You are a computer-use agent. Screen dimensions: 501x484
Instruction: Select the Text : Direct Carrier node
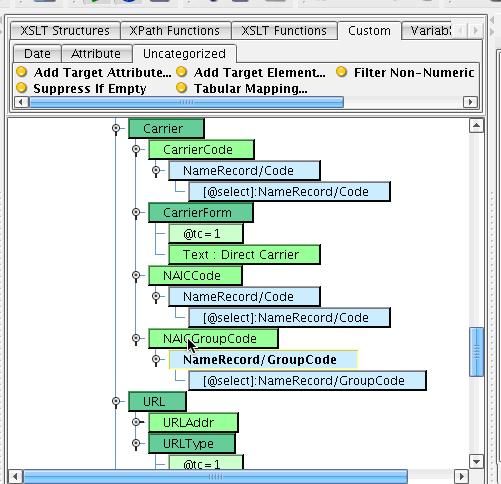(244, 255)
